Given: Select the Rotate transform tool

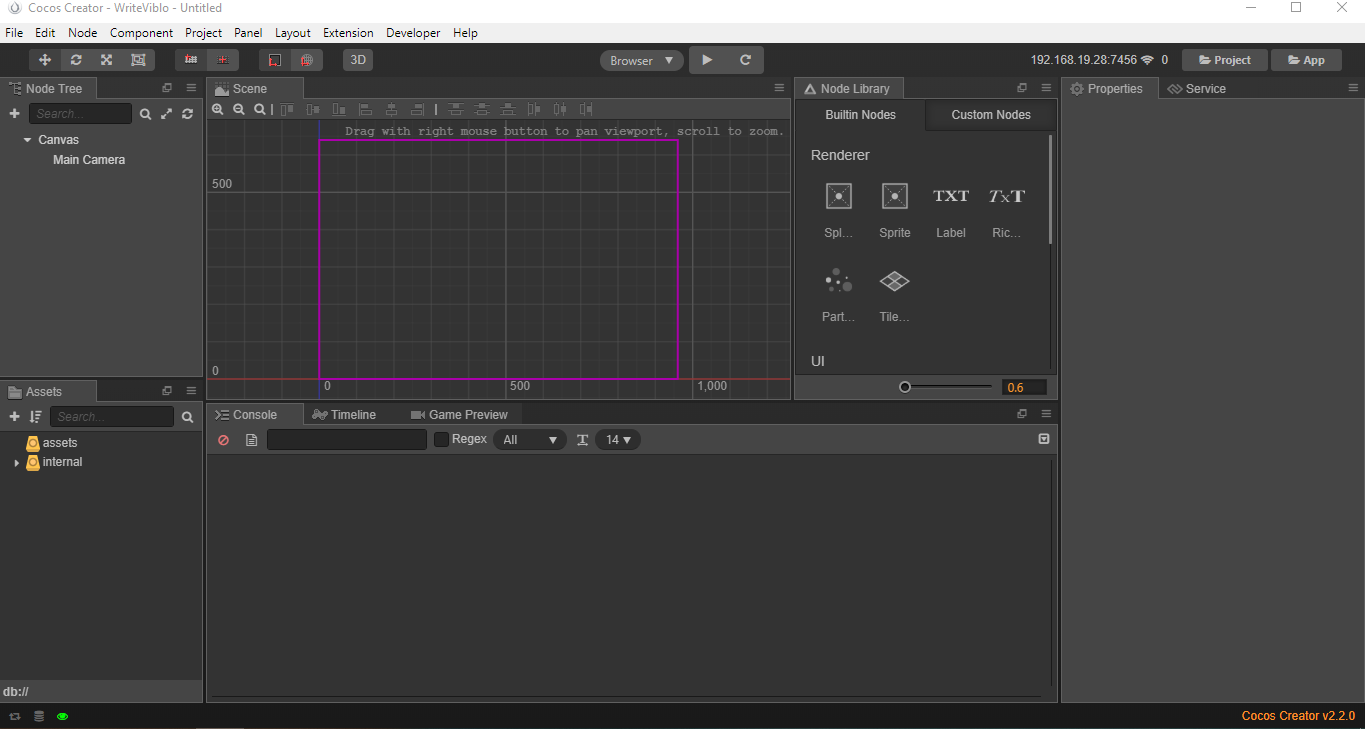Looking at the screenshot, I should point(76,60).
